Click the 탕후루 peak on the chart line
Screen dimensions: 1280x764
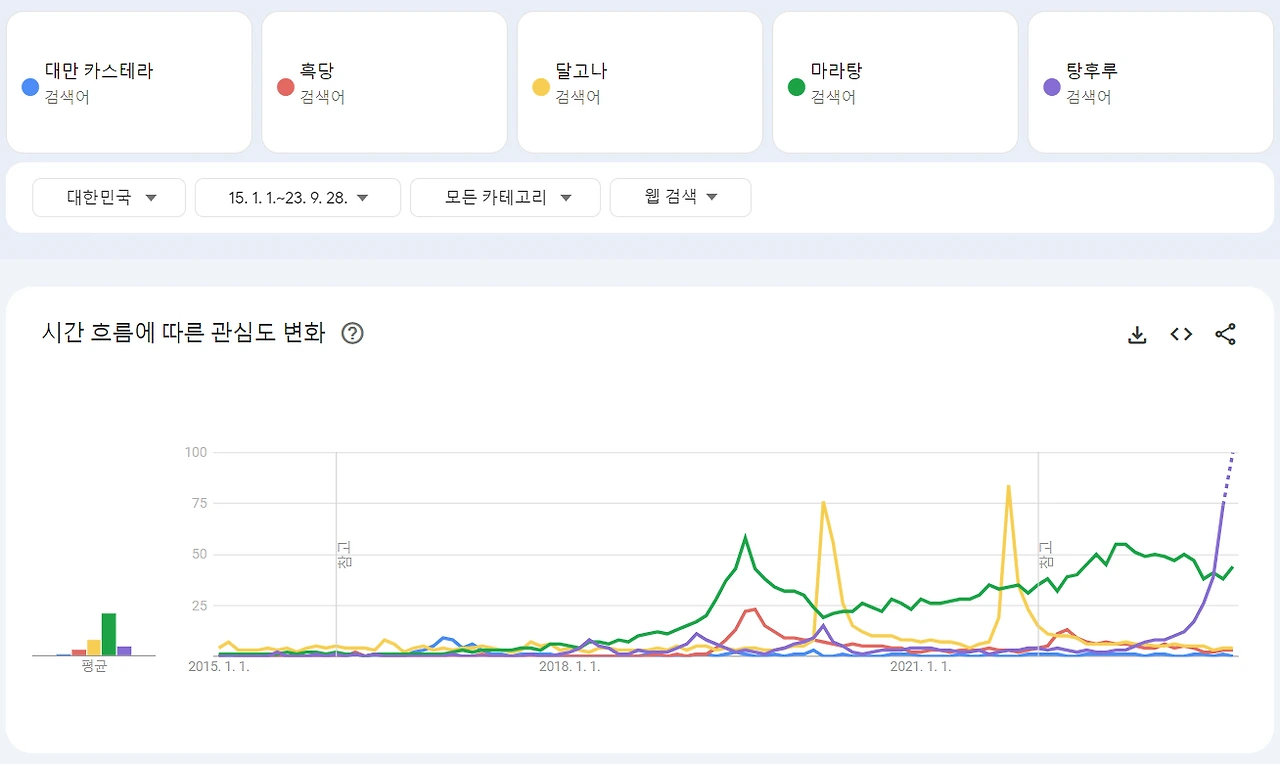[1232, 455]
